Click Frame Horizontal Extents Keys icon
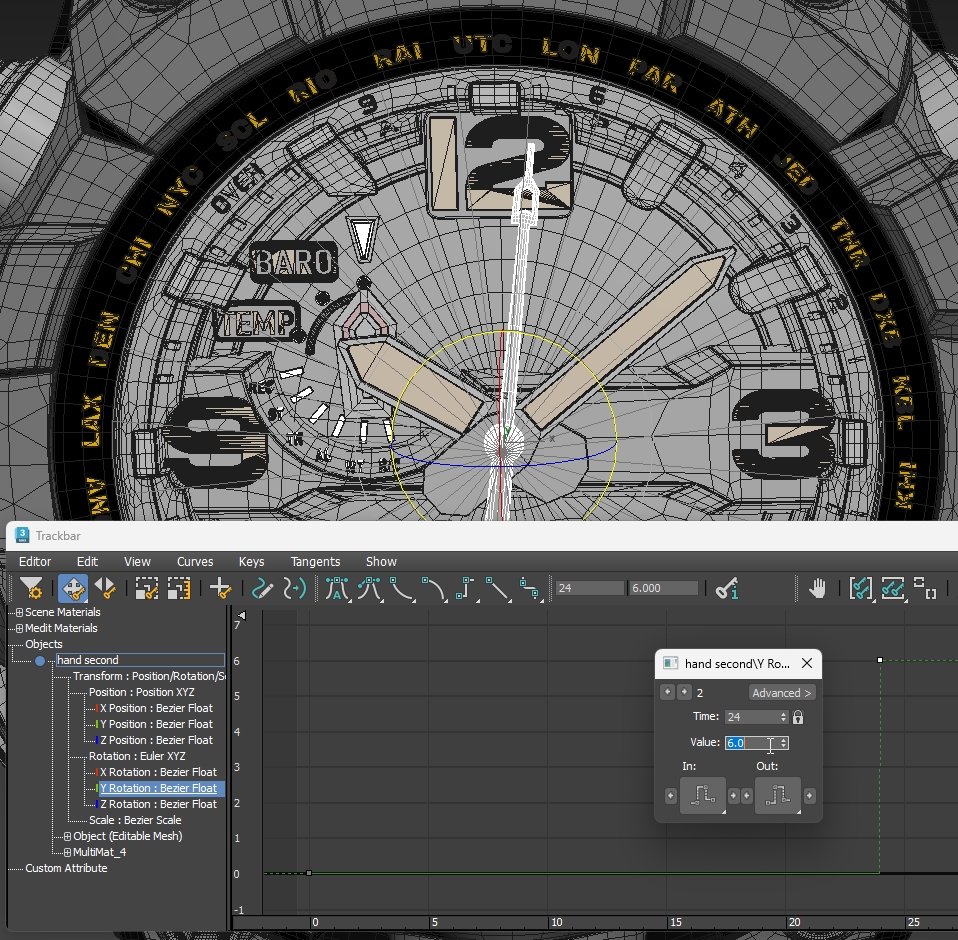 coord(860,589)
